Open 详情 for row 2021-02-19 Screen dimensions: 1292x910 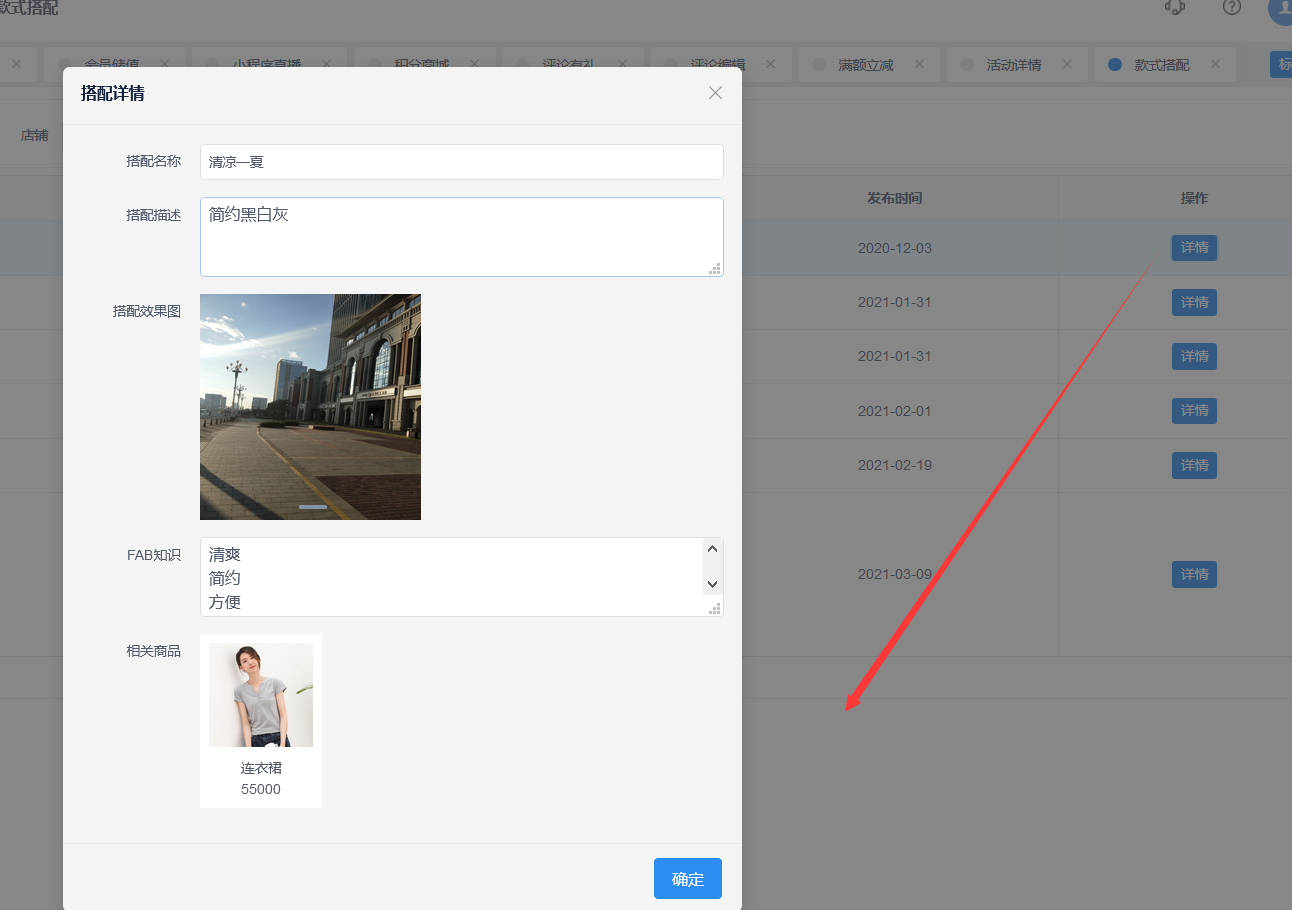[x=1194, y=465]
